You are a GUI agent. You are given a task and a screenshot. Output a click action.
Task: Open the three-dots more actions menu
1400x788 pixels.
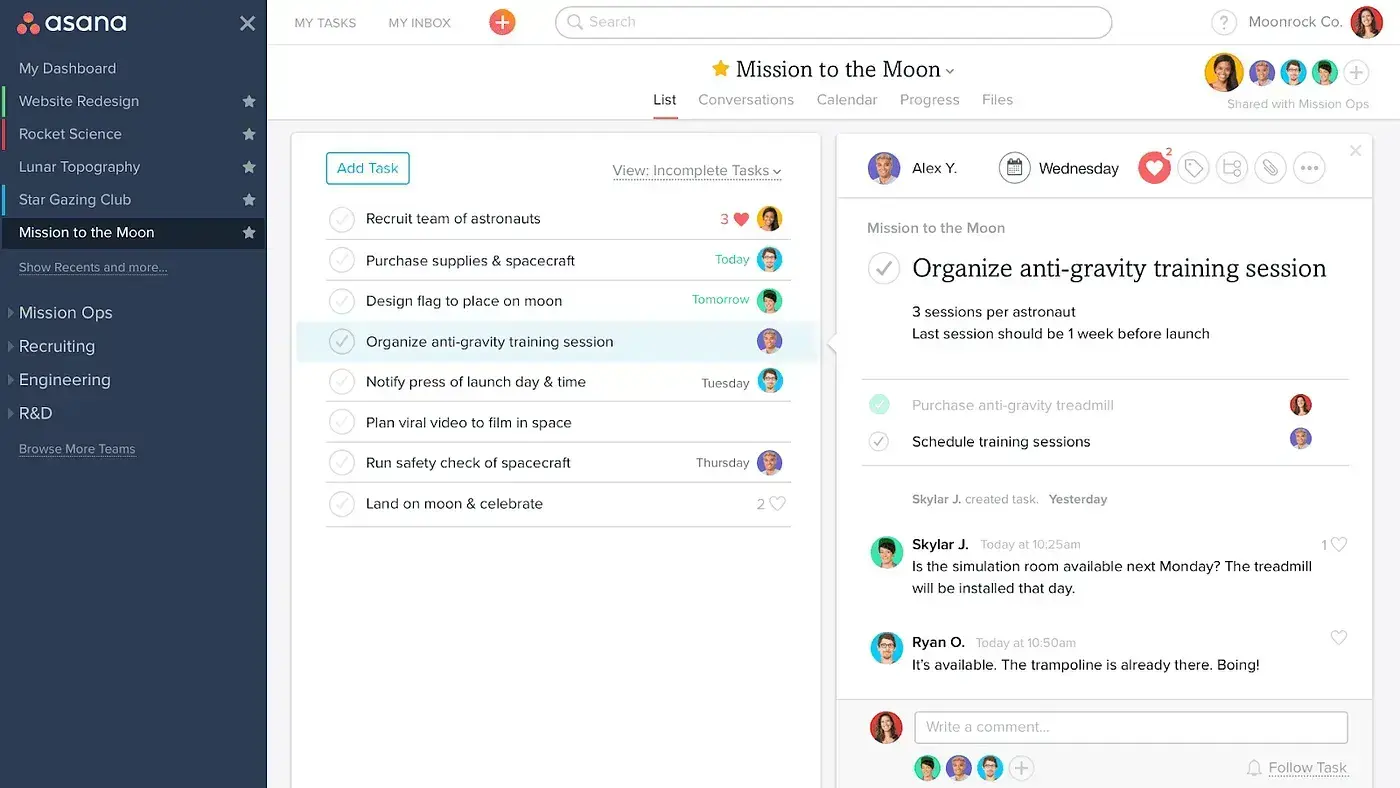[1309, 168]
